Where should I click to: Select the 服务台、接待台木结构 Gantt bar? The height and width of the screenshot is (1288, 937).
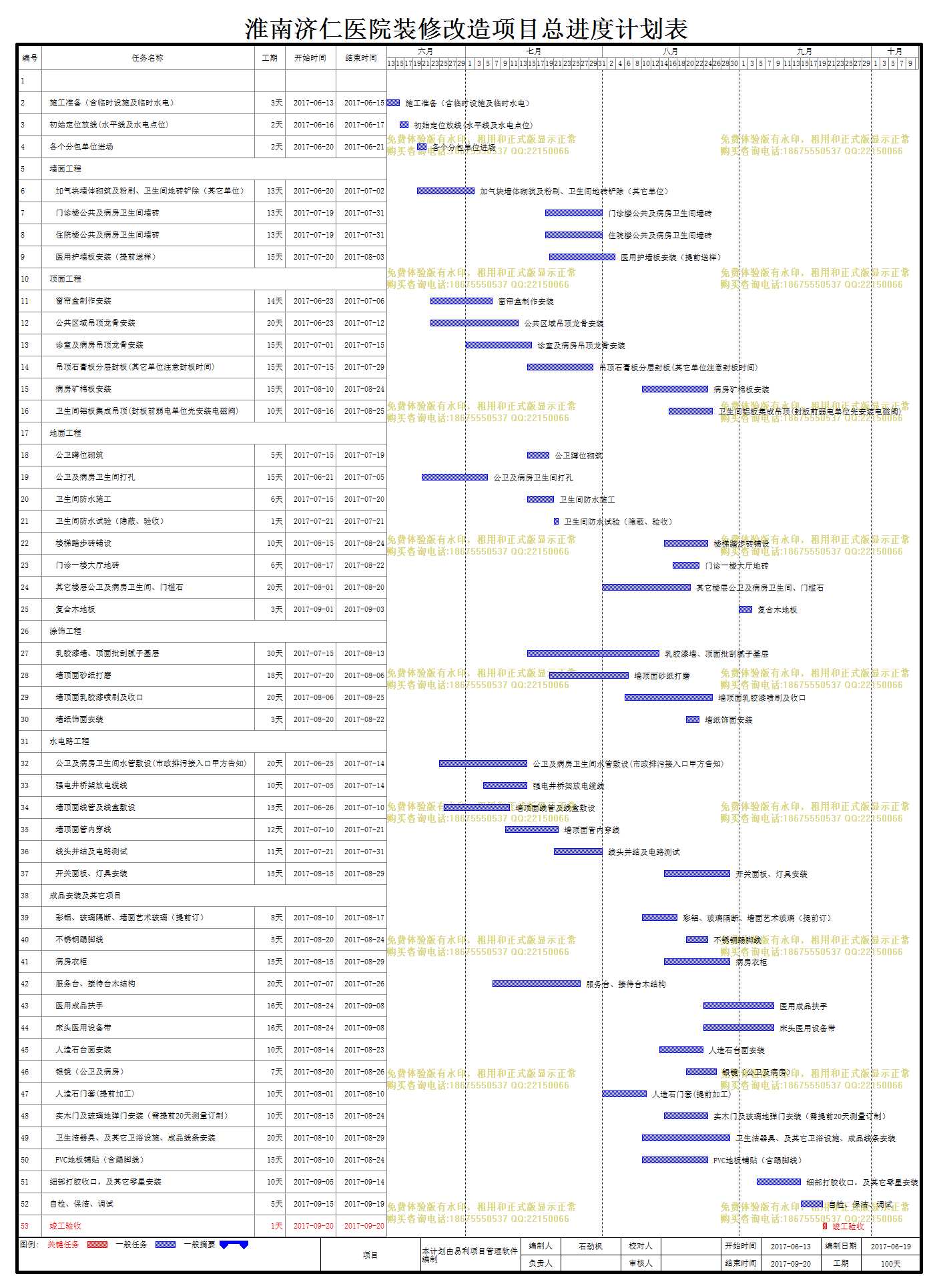tap(537, 984)
